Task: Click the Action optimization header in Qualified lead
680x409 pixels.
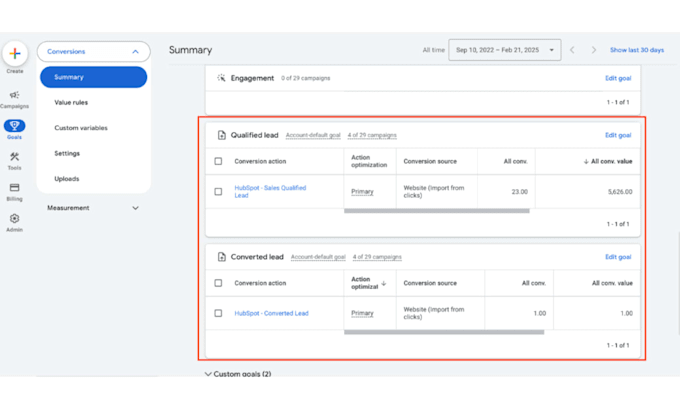Action: point(369,161)
